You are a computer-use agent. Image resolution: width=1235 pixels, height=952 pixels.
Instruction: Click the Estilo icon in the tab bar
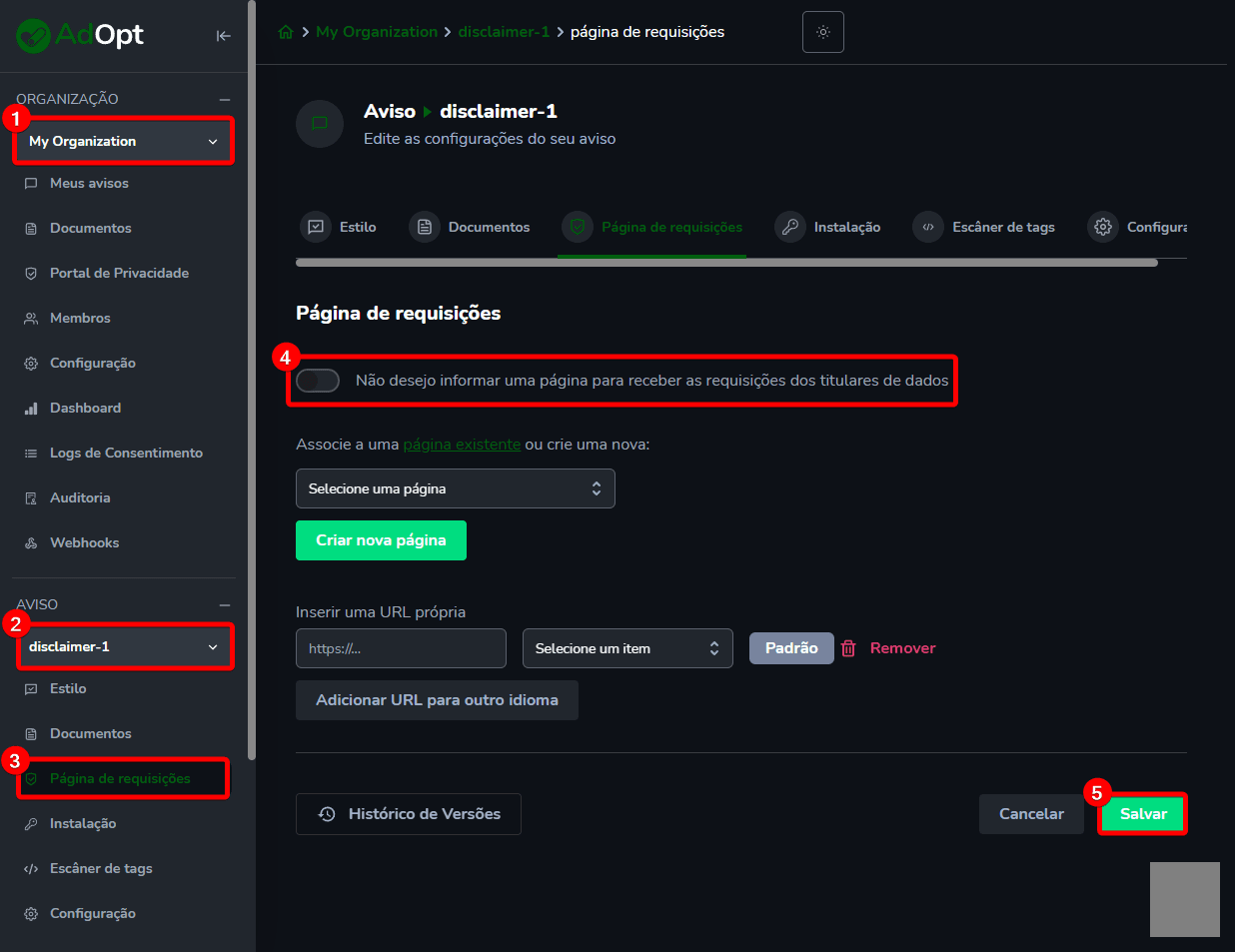(316, 227)
